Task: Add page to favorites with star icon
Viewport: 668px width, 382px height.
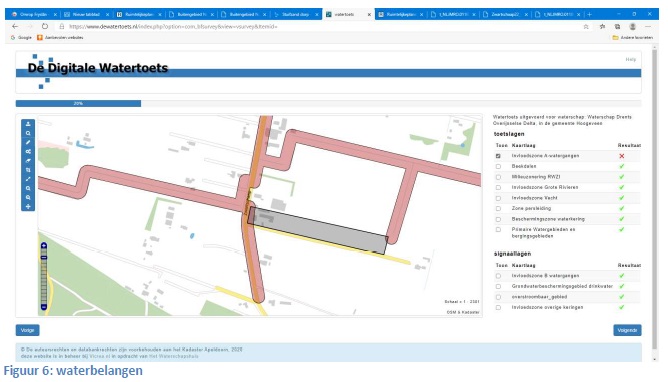Action: tap(586, 26)
